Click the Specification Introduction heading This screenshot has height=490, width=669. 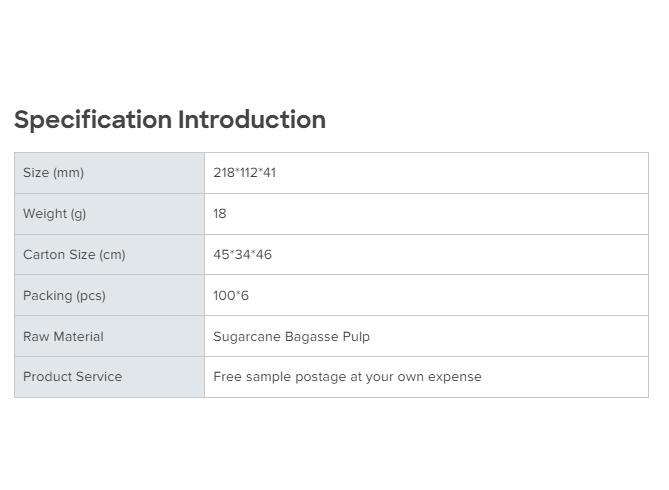point(170,120)
